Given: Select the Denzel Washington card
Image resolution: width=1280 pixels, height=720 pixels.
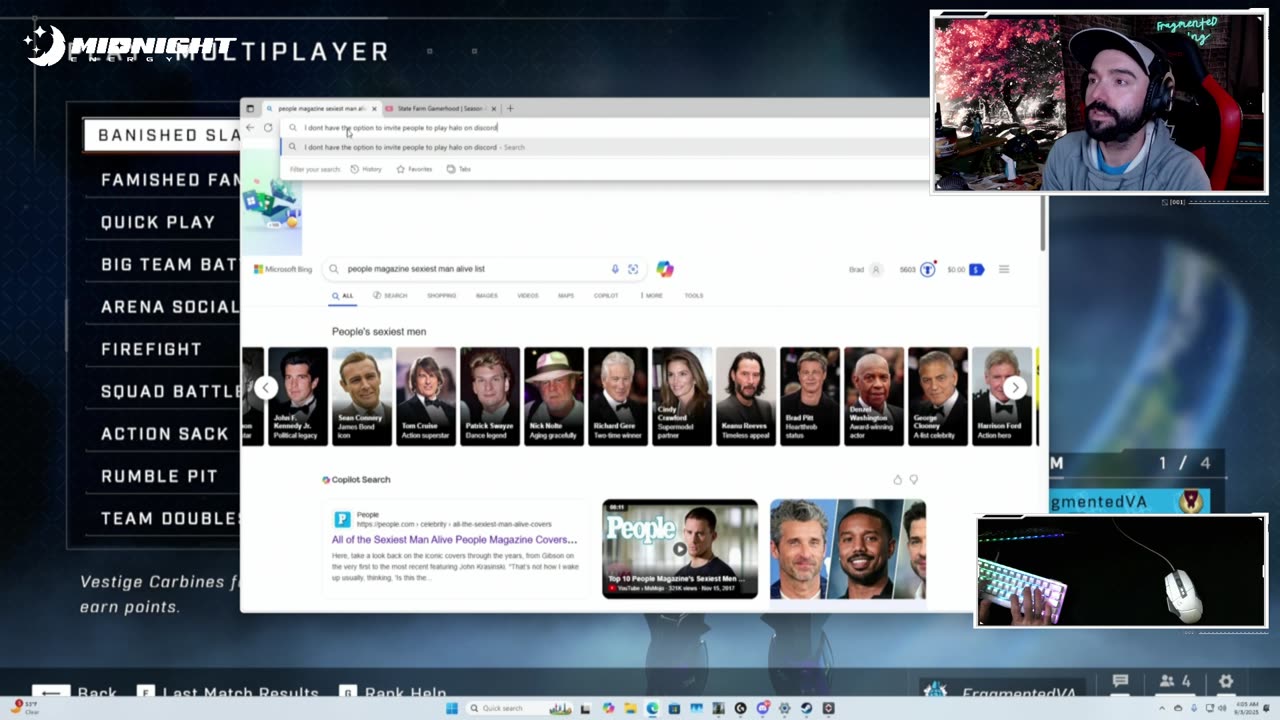Looking at the screenshot, I should 874,396.
